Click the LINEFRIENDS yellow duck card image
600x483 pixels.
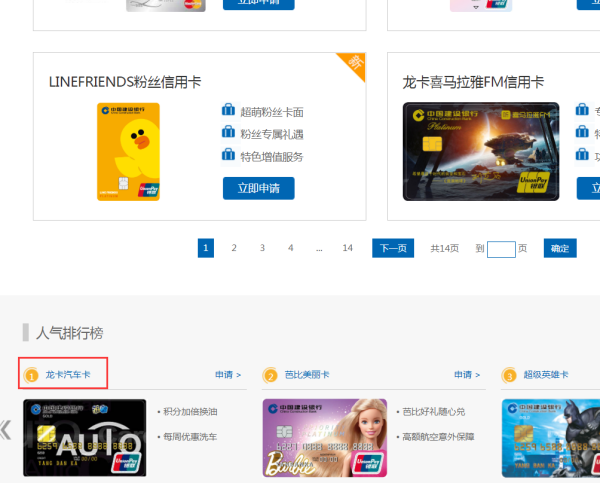point(128,152)
